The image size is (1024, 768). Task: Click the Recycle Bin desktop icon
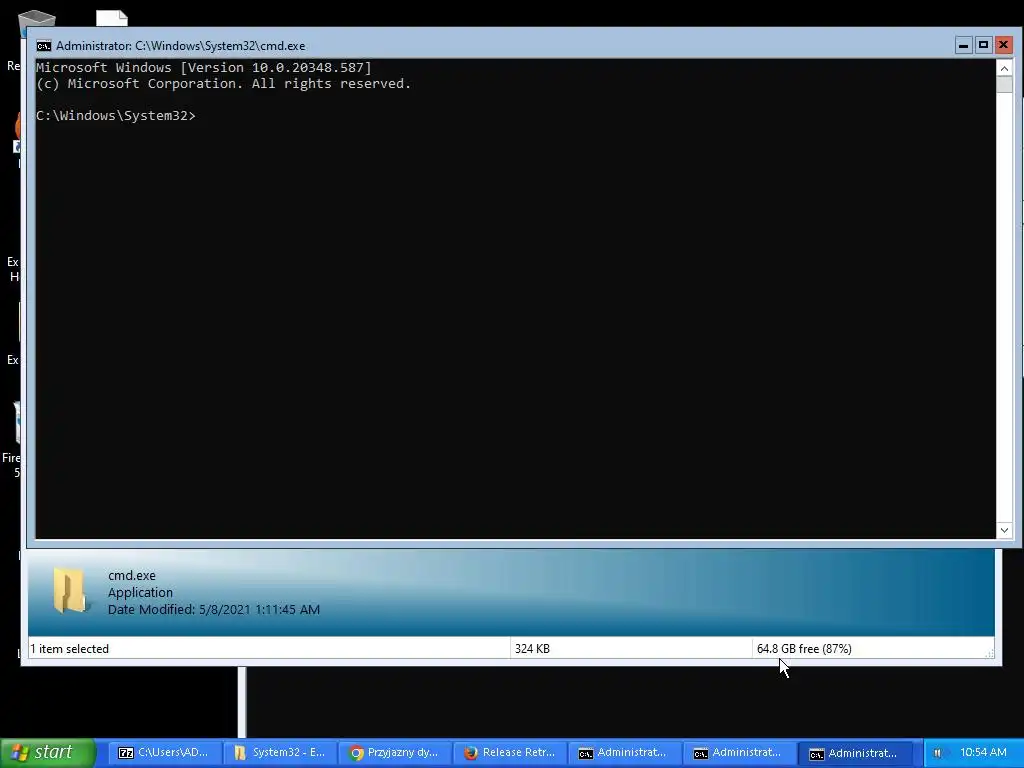click(x=36, y=20)
